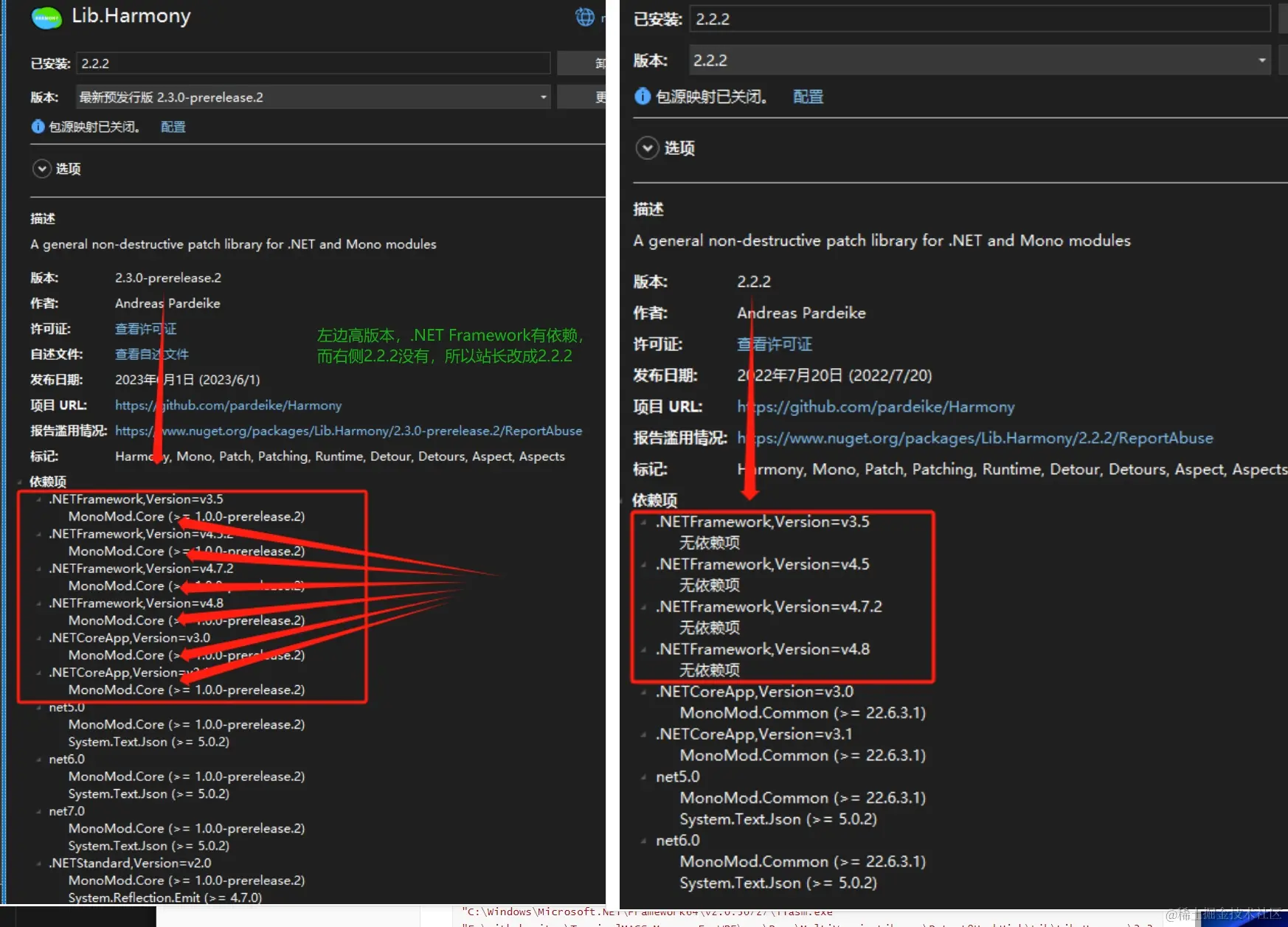Open the 最新预发行版 2.3.0-prerelease.2 version dropdown
The height and width of the screenshot is (927, 1288).
pos(314,97)
